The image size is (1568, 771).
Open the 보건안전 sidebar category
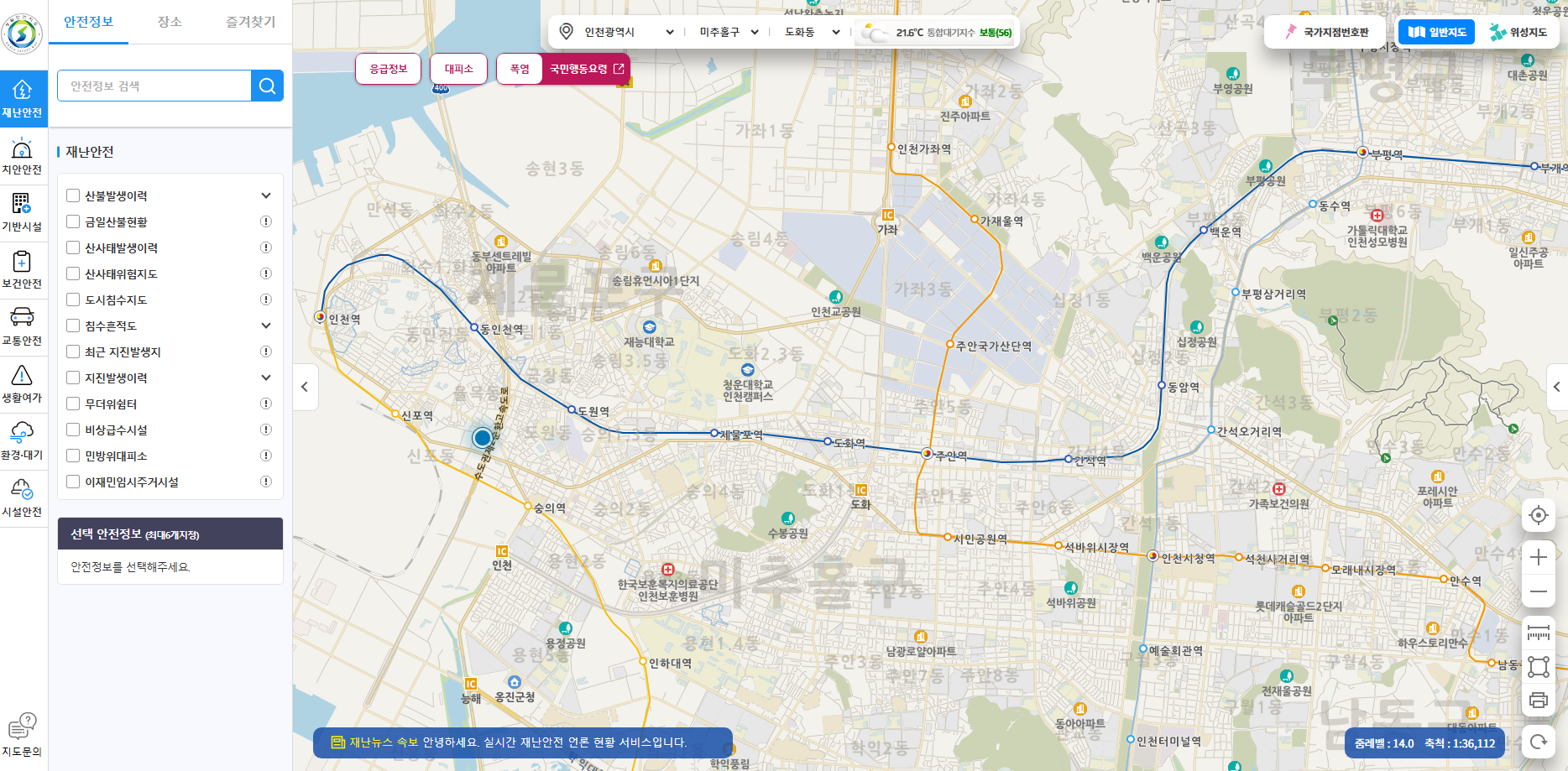[23, 271]
